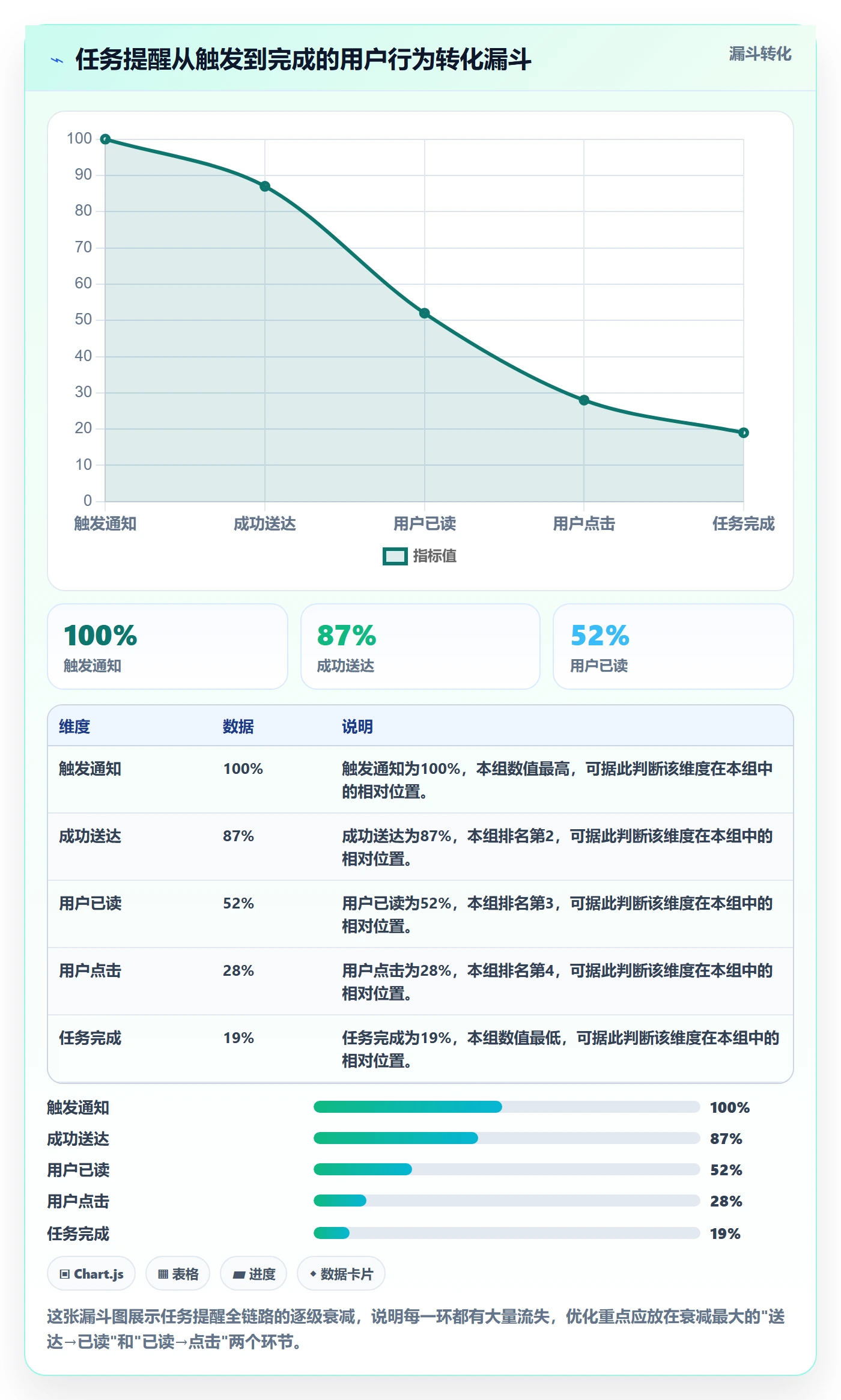Click the 维度 column header
Viewport: 841px width, 1400px height.
(74, 727)
